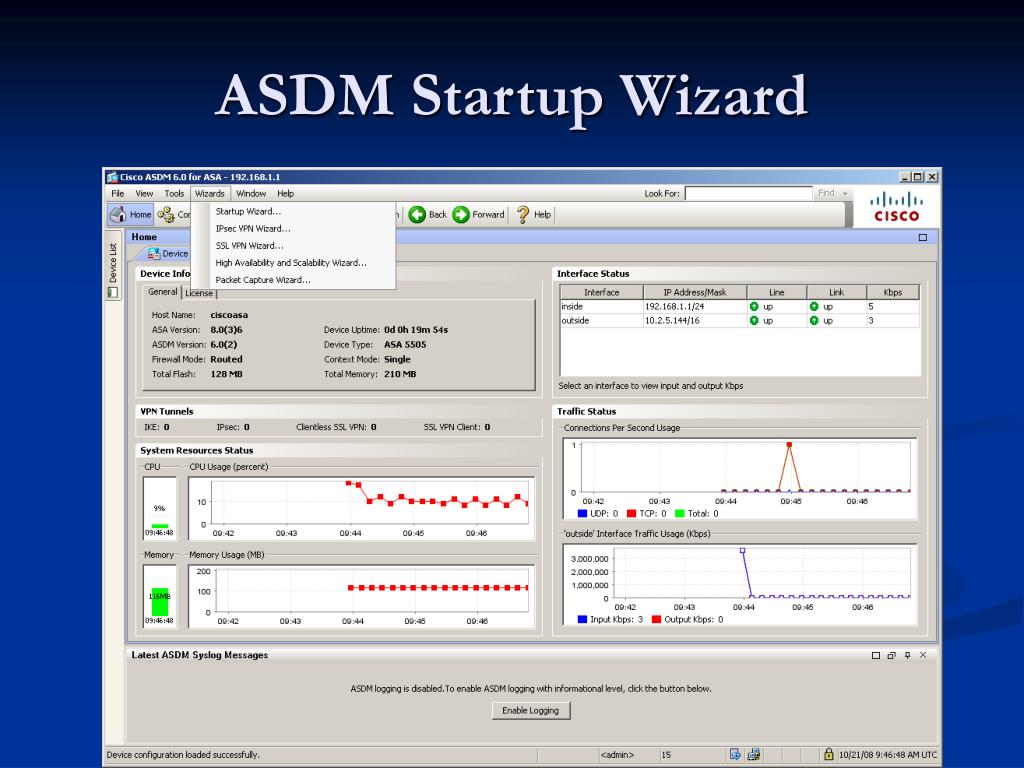The height and width of the screenshot is (768, 1024).
Task: Click the IP Address/Mask column header
Action: 695,292
